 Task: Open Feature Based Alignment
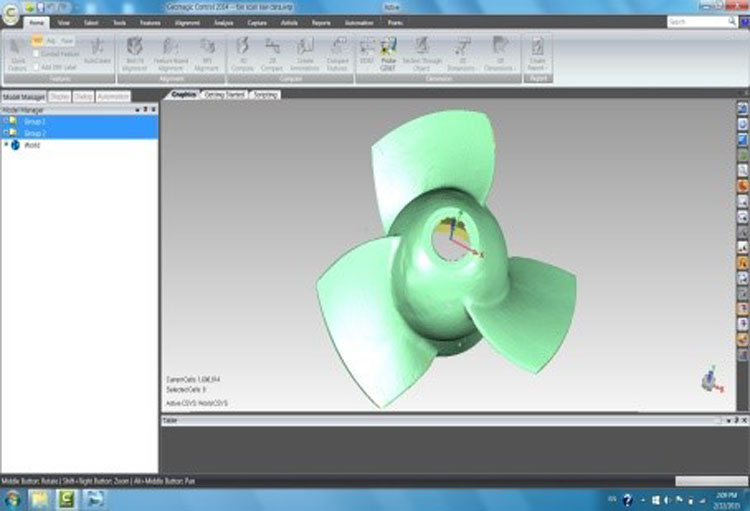click(171, 55)
